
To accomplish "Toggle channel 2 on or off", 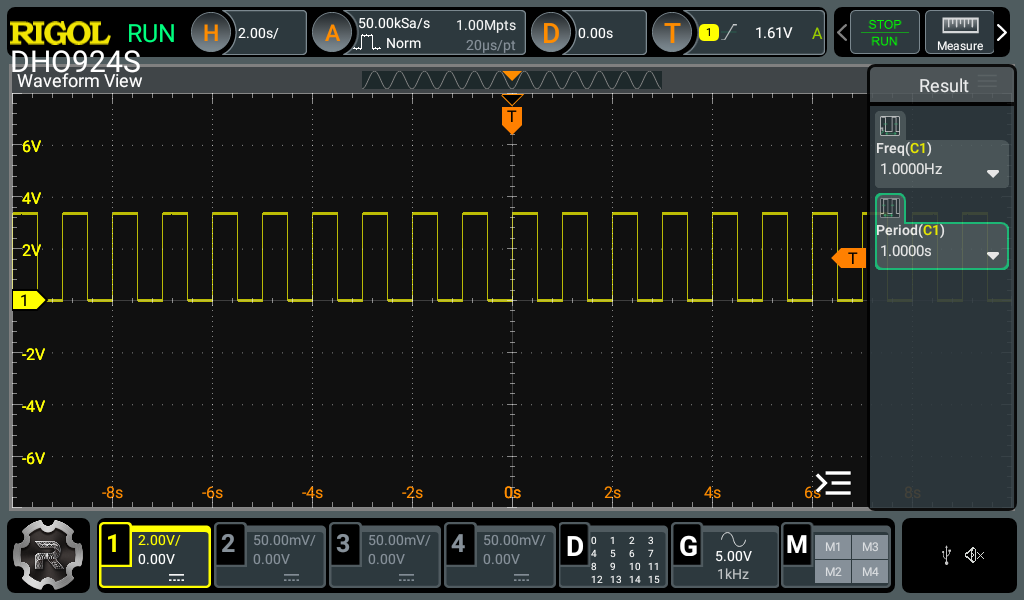I will pyautogui.click(x=228, y=545).
